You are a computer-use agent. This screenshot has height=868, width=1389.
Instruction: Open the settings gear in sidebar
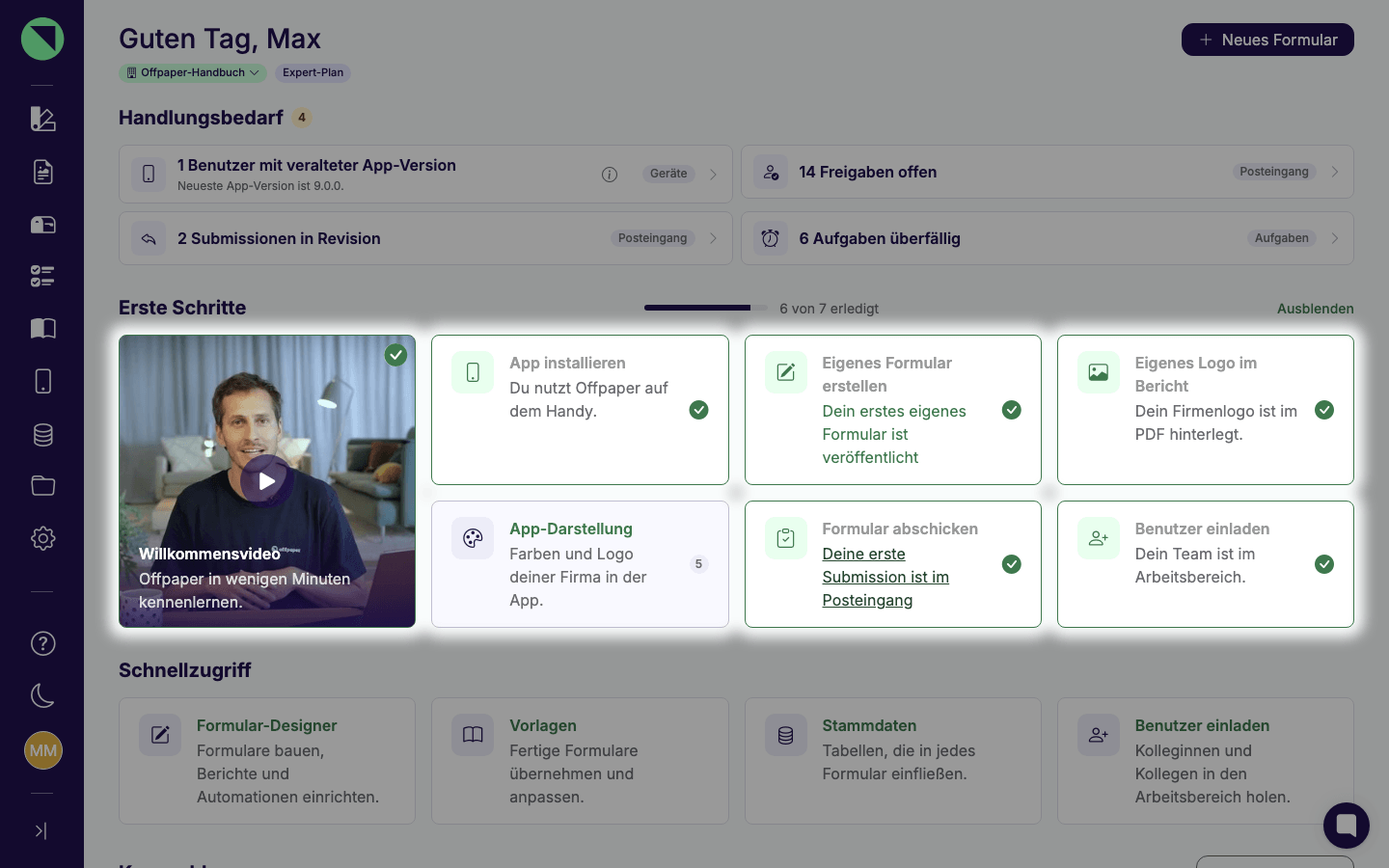42,538
